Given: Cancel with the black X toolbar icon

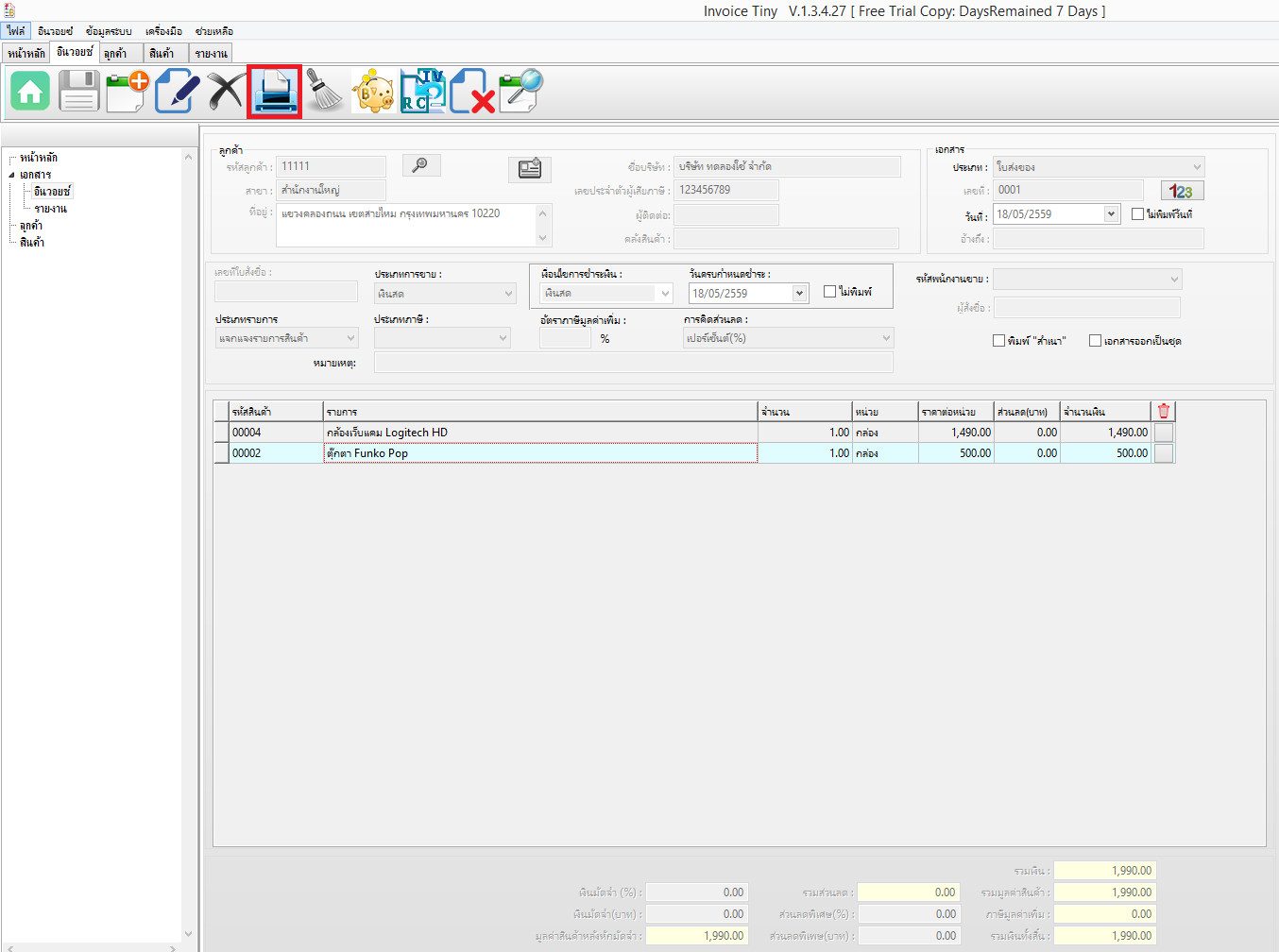Looking at the screenshot, I should 226,92.
